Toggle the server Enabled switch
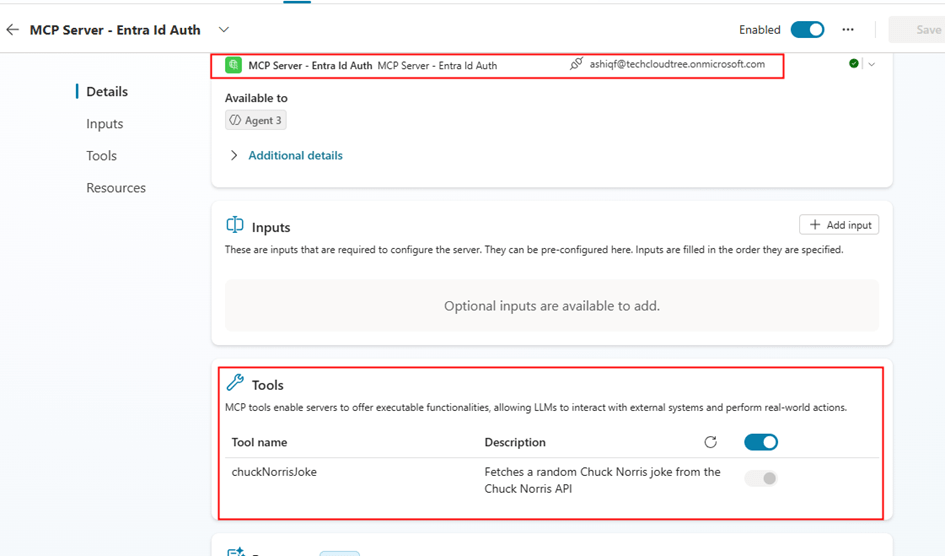This screenshot has width=945, height=556. point(807,30)
